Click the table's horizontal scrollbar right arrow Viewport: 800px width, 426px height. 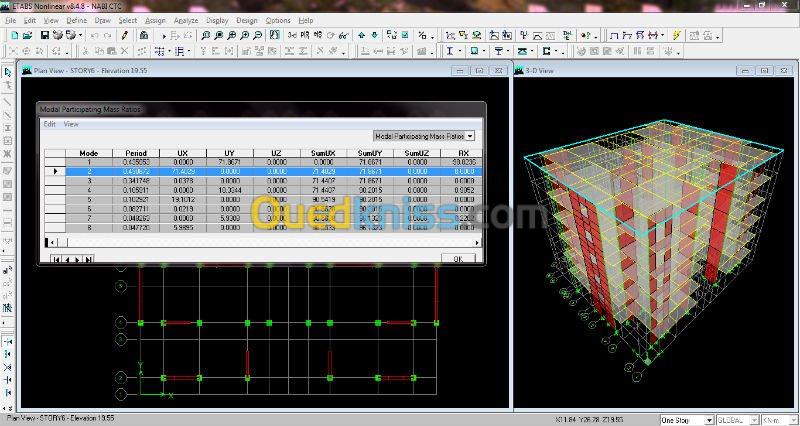478,242
